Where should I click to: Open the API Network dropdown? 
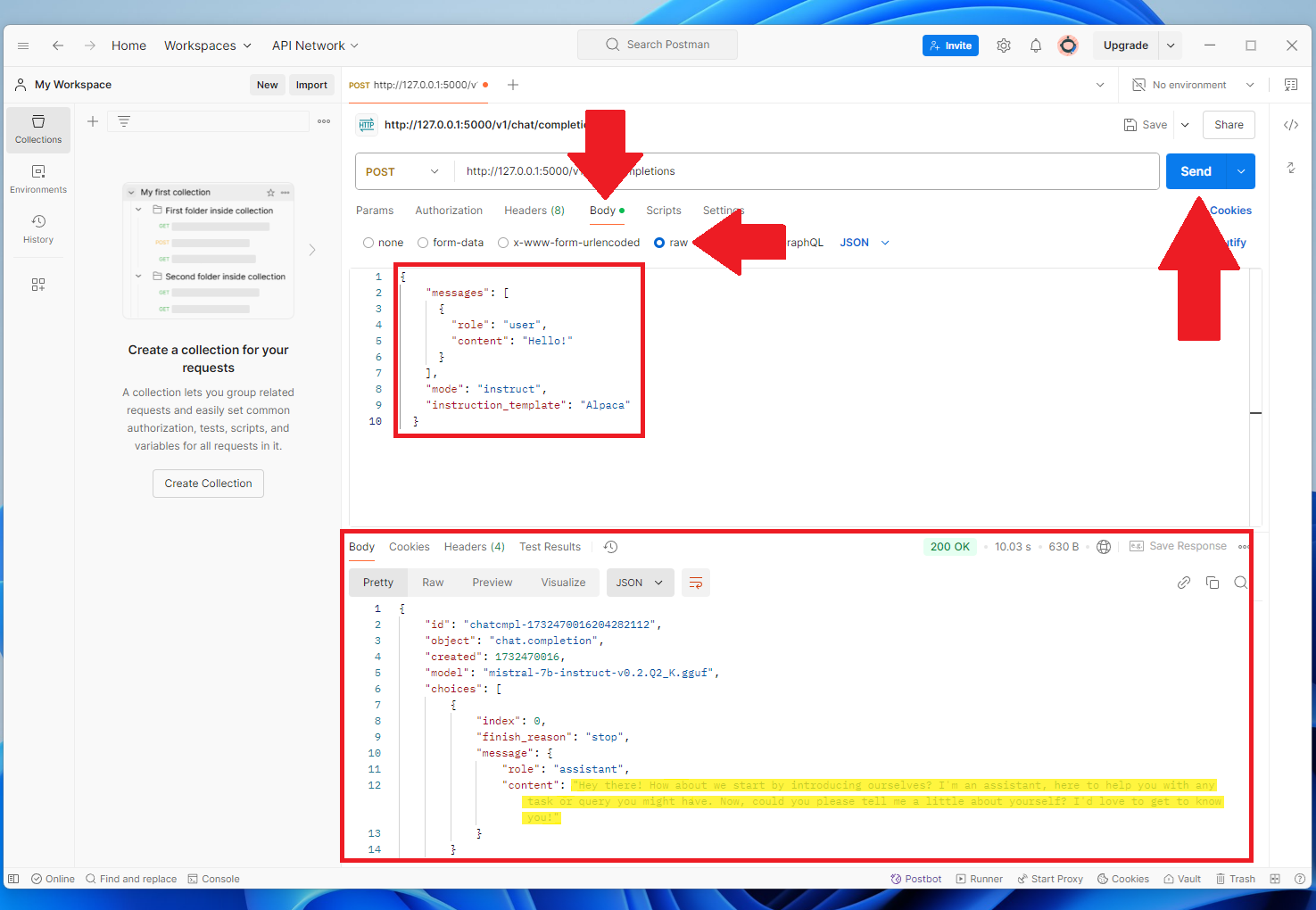click(316, 45)
